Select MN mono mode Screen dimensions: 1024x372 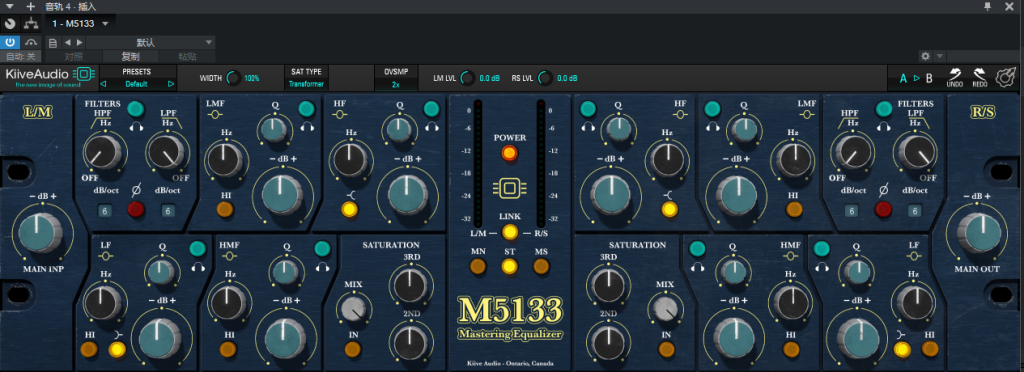(x=479, y=266)
